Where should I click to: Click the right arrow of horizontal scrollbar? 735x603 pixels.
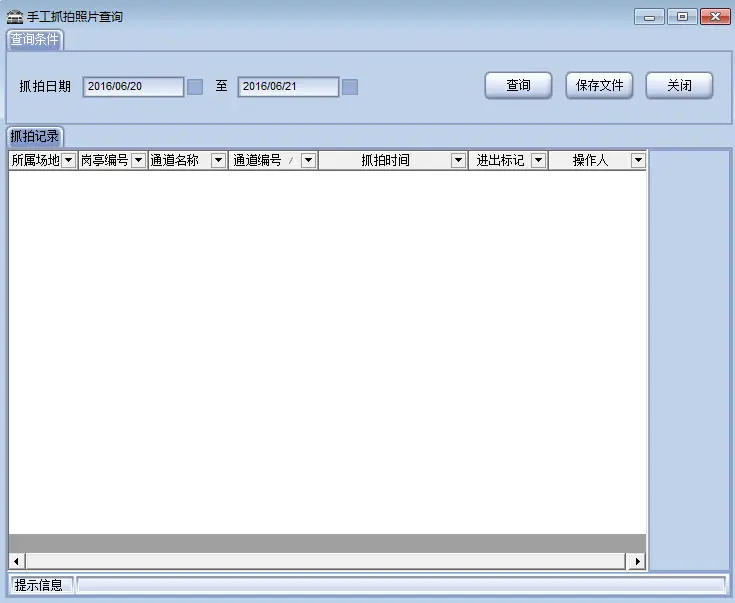pyautogui.click(x=637, y=561)
